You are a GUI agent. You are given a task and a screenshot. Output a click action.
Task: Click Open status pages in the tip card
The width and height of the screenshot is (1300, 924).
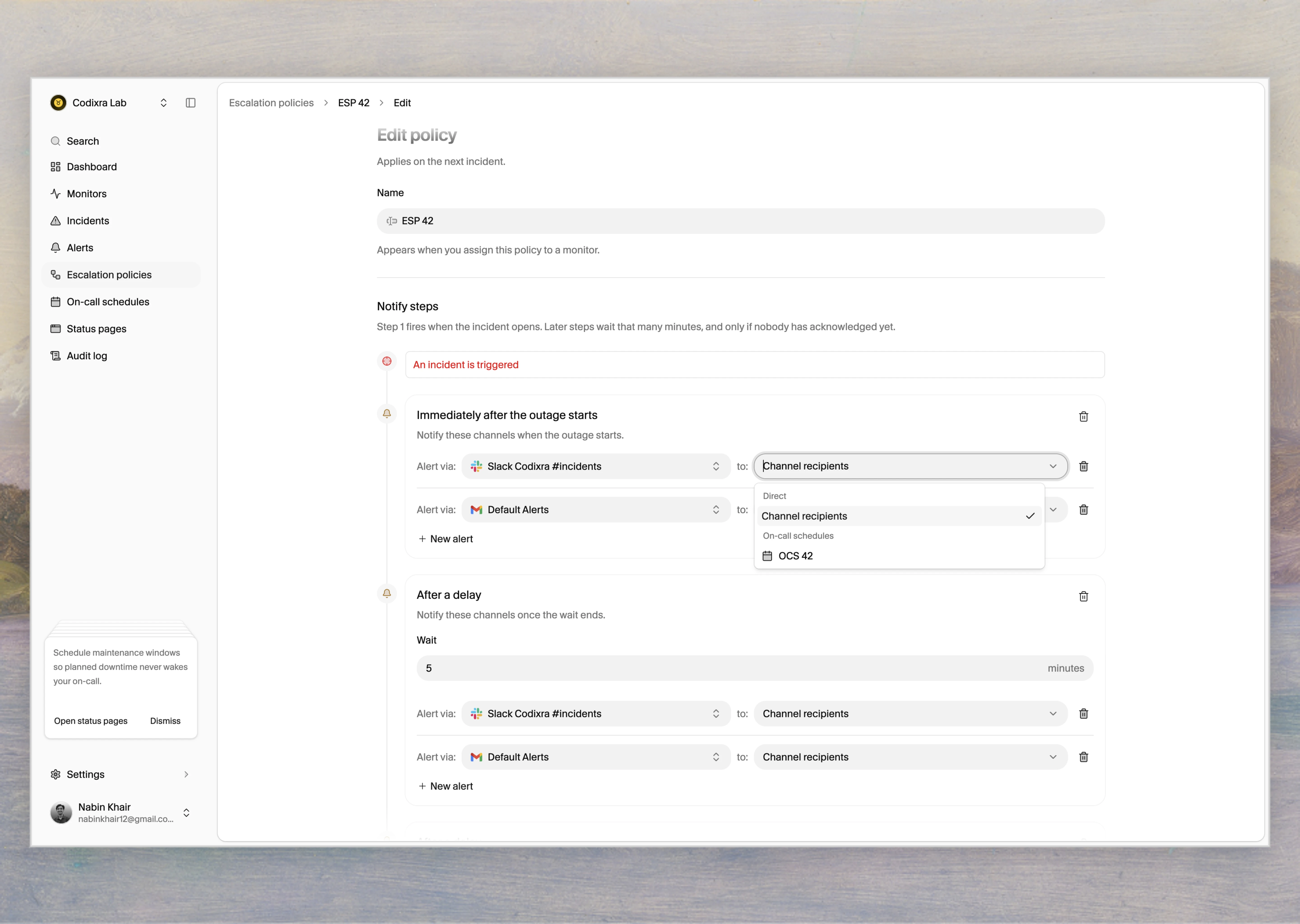click(91, 721)
